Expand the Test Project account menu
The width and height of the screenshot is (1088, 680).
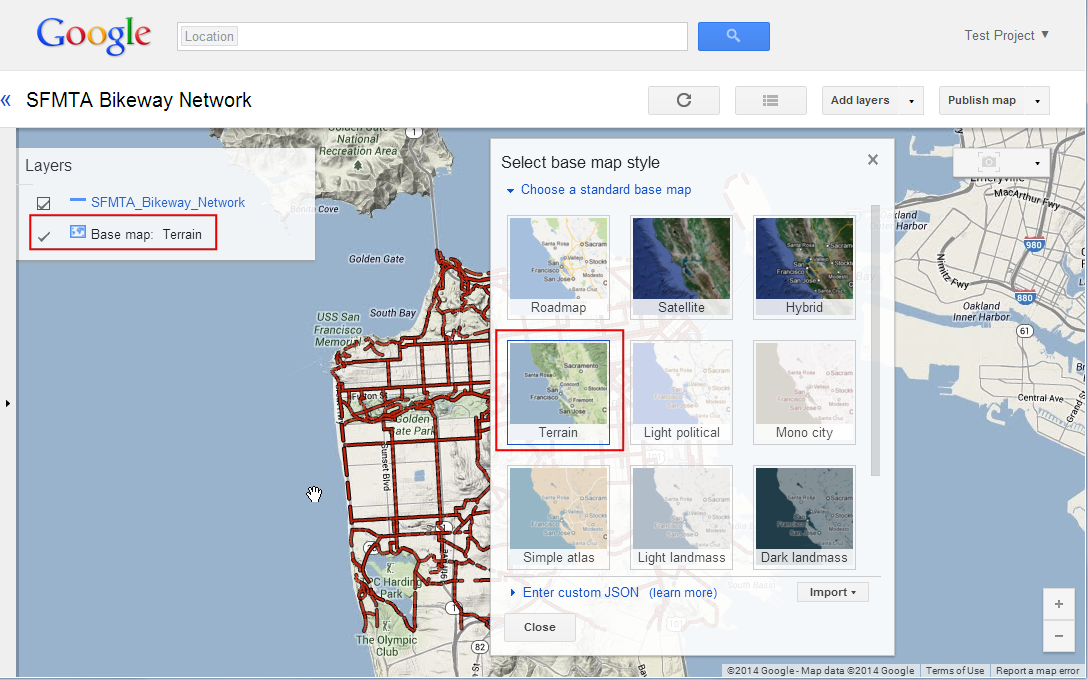click(x=1045, y=35)
